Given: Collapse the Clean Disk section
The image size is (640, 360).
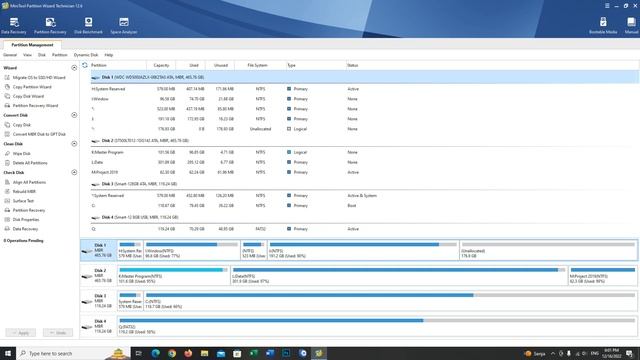Looking at the screenshot, I should (74, 144).
